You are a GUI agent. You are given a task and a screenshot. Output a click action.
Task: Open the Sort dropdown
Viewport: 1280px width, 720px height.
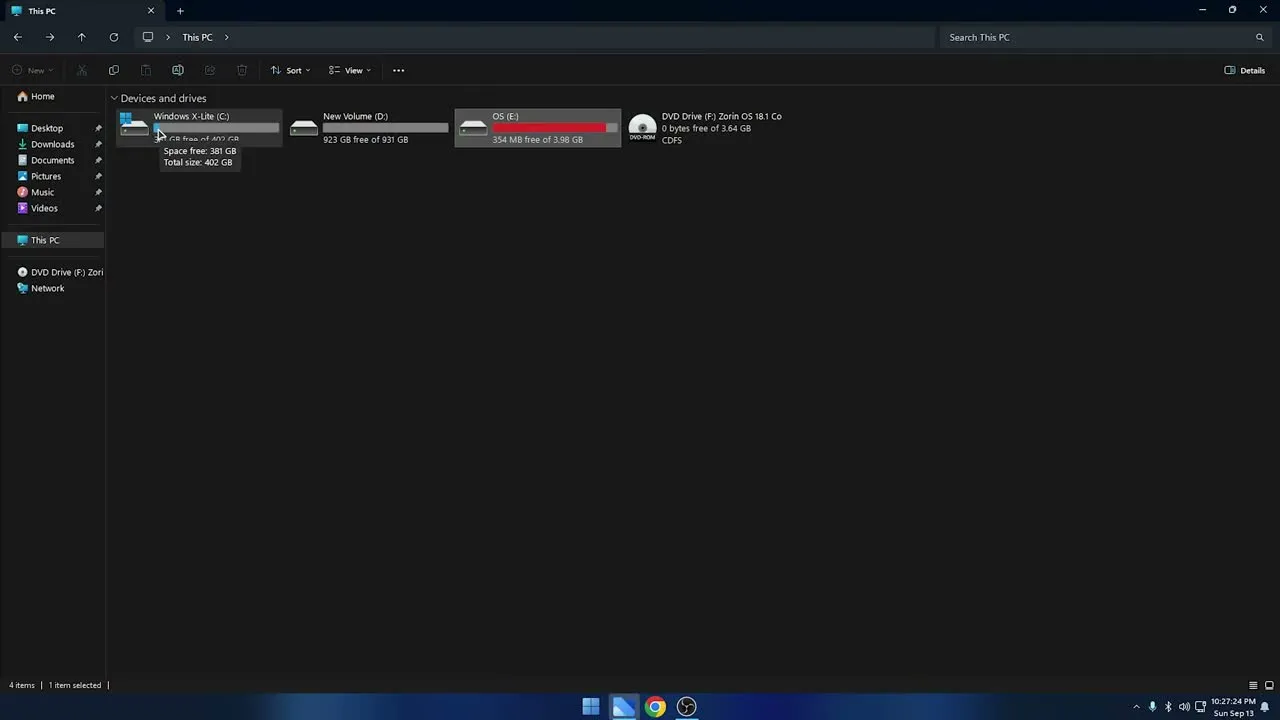290,70
